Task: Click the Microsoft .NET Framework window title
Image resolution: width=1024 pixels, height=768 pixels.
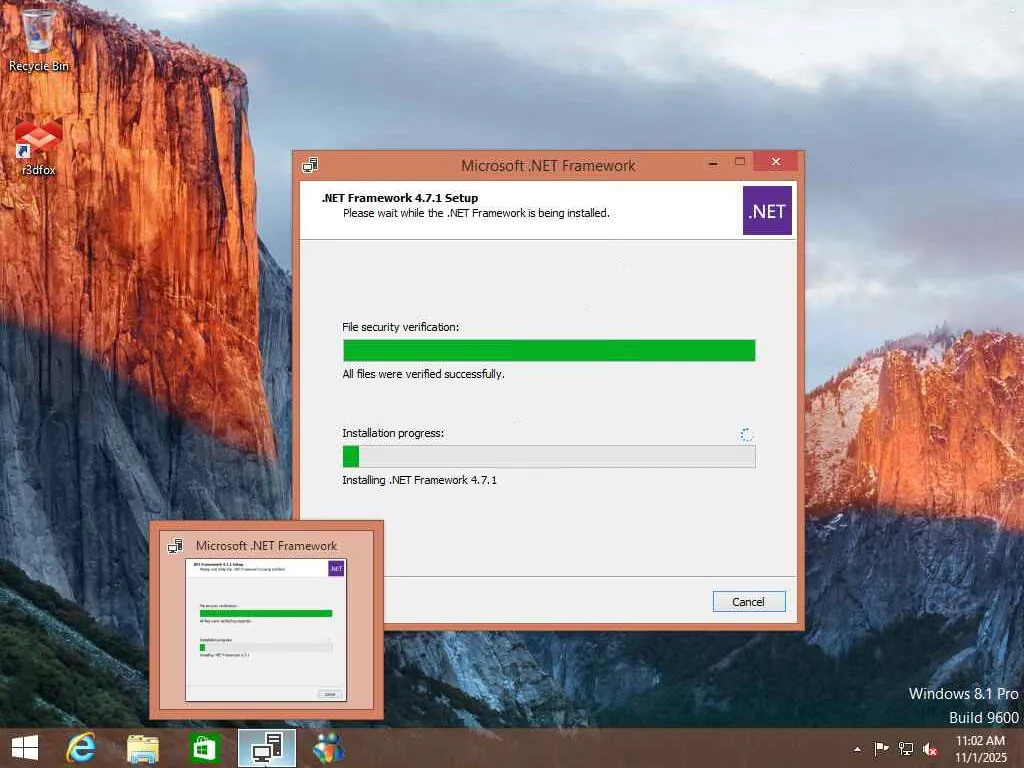Action: pos(548,166)
